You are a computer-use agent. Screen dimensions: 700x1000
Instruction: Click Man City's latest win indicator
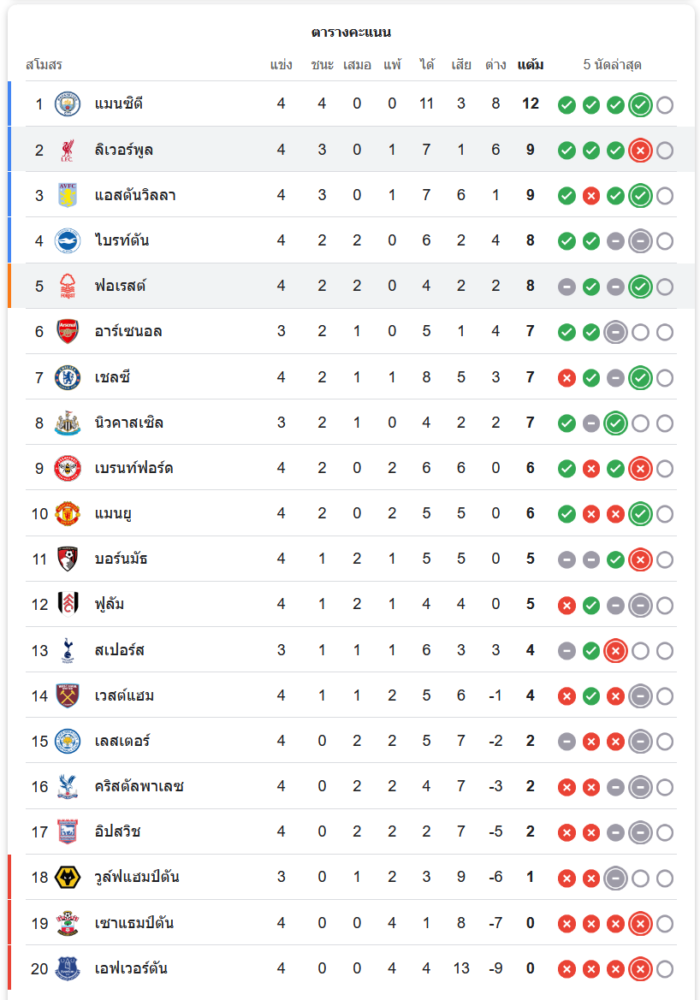click(x=641, y=104)
